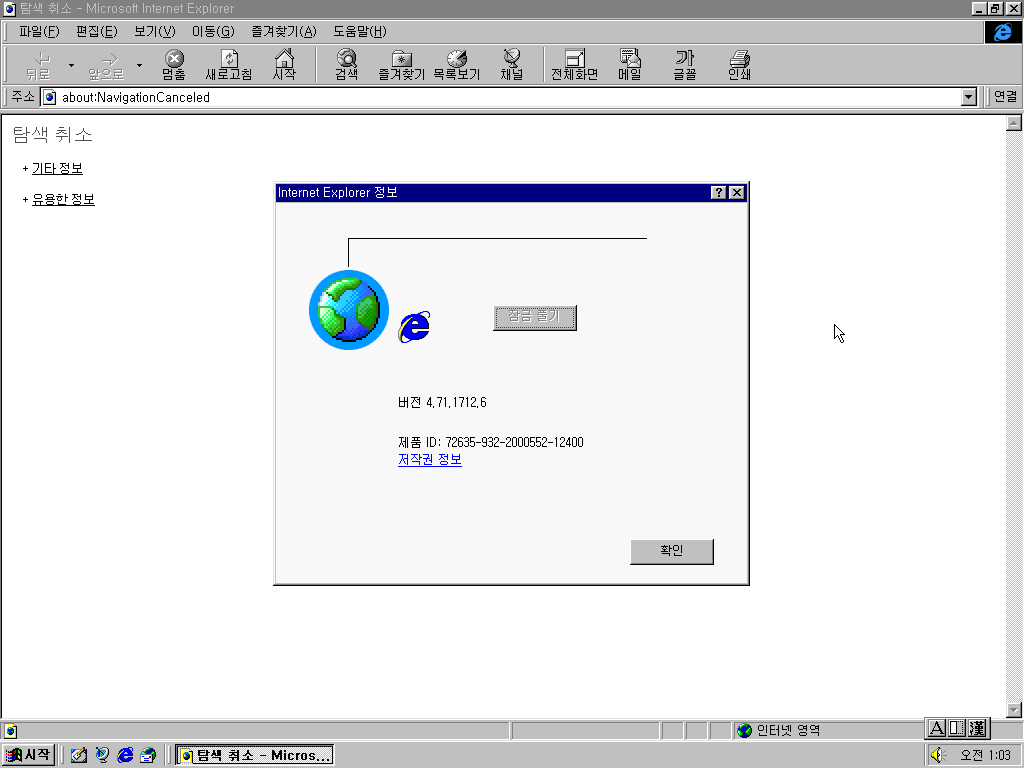Click the second Quick Launch icon

(x=102, y=755)
